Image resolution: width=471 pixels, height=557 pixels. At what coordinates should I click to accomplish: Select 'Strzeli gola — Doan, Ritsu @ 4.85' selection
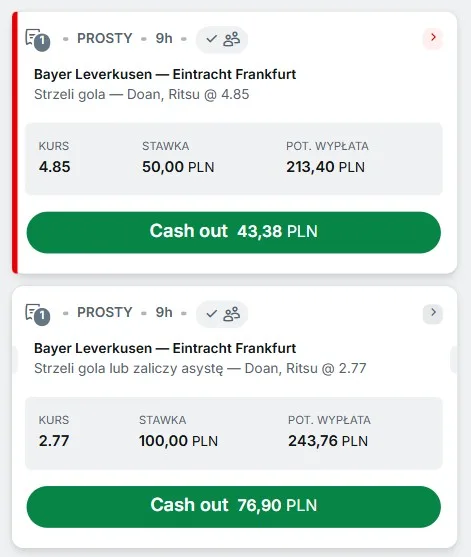tap(141, 94)
